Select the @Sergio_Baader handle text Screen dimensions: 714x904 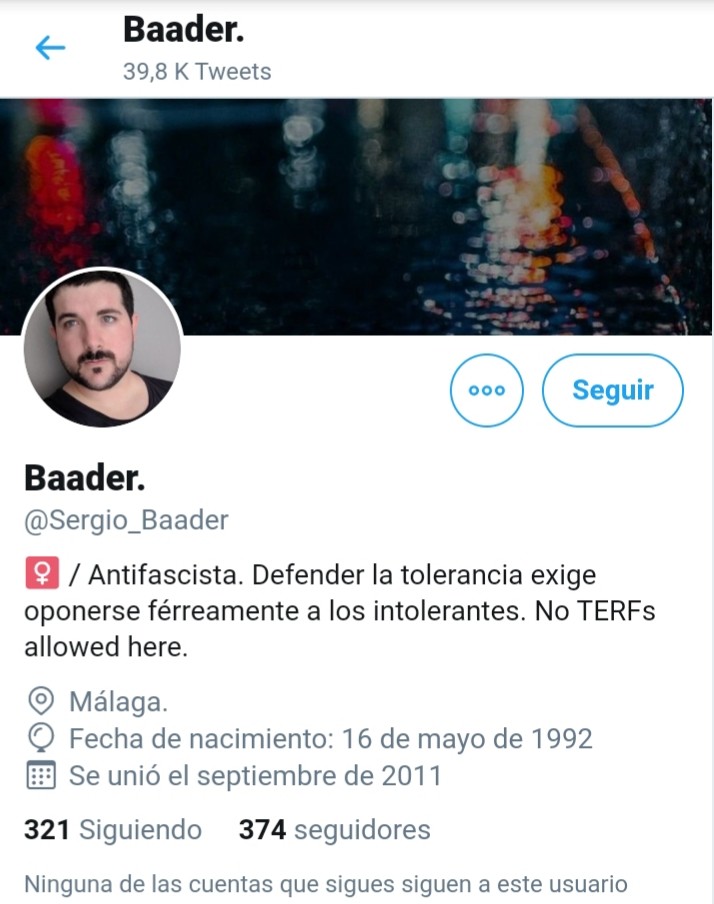coord(126,520)
